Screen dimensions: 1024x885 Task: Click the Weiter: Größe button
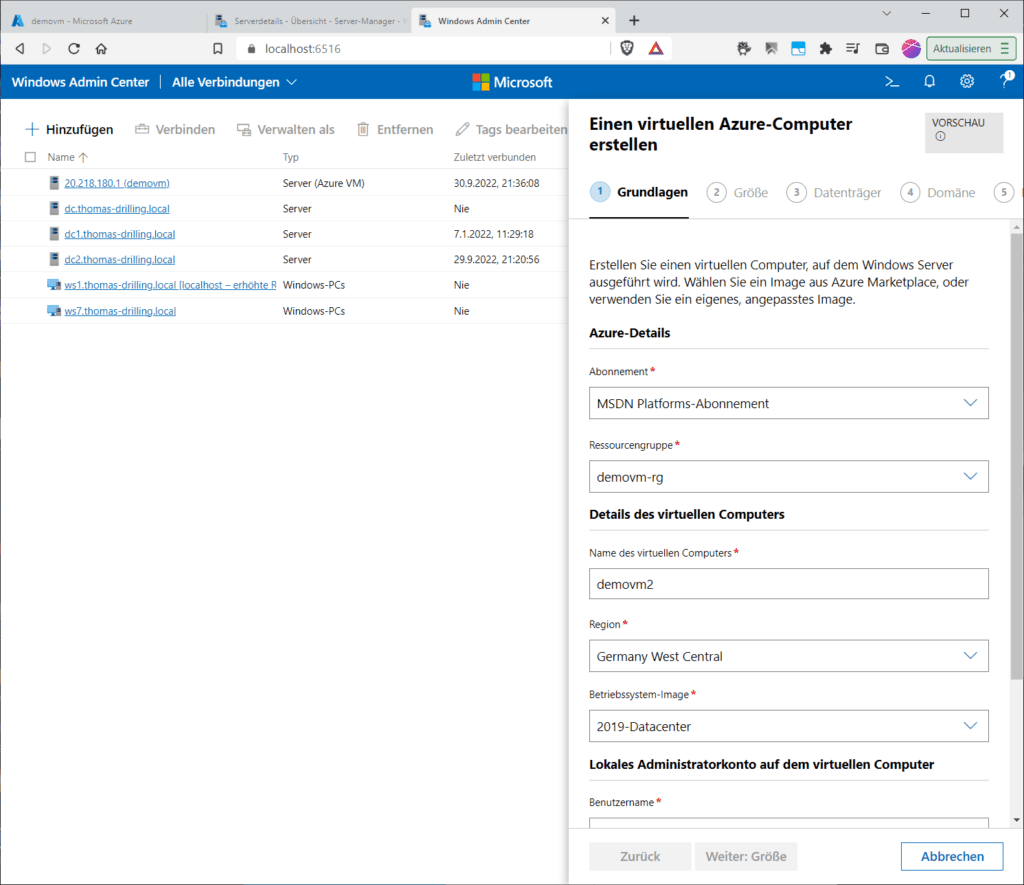point(746,856)
